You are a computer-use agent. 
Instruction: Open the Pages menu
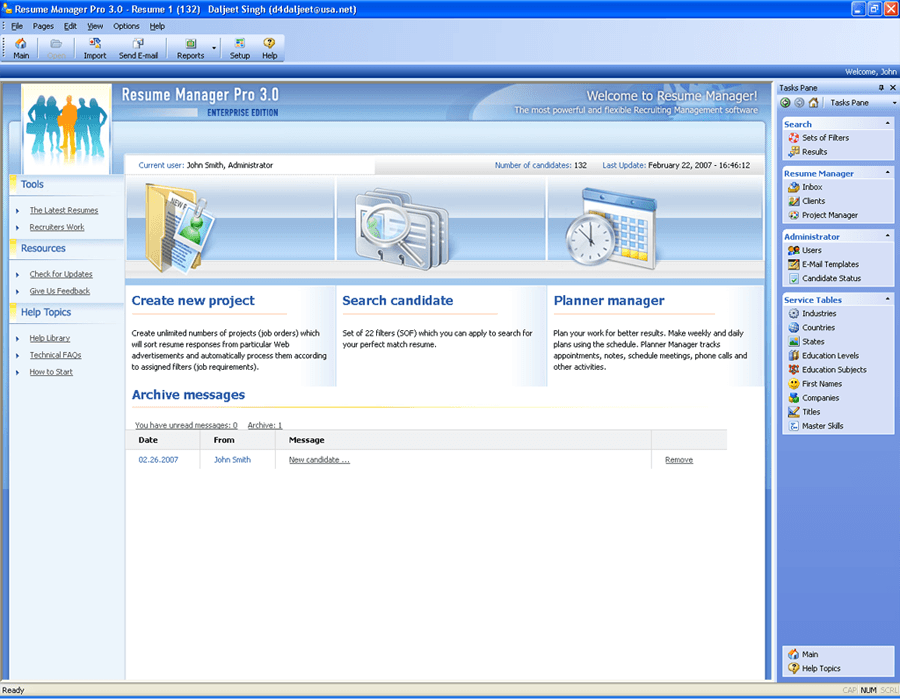pyautogui.click(x=42, y=26)
